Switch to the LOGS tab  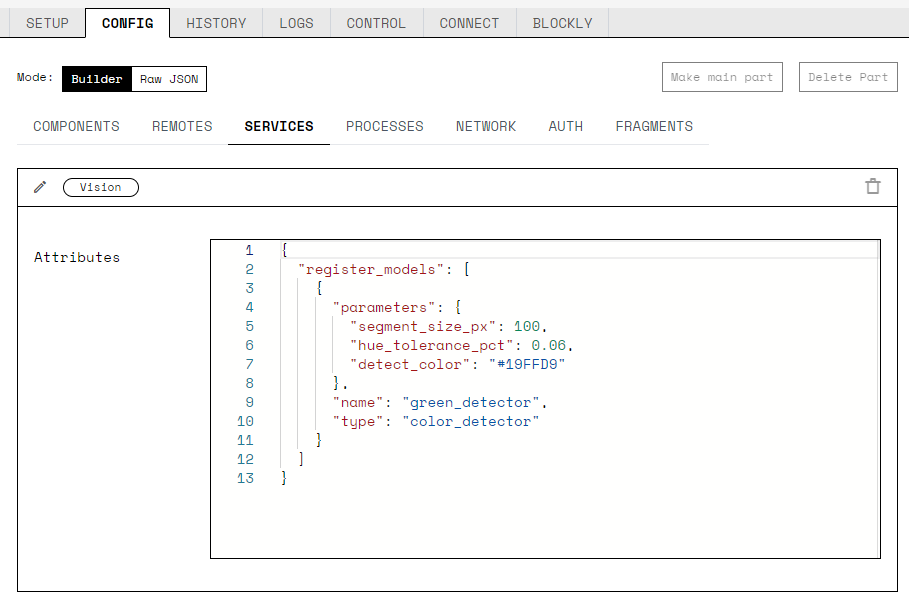pos(296,22)
